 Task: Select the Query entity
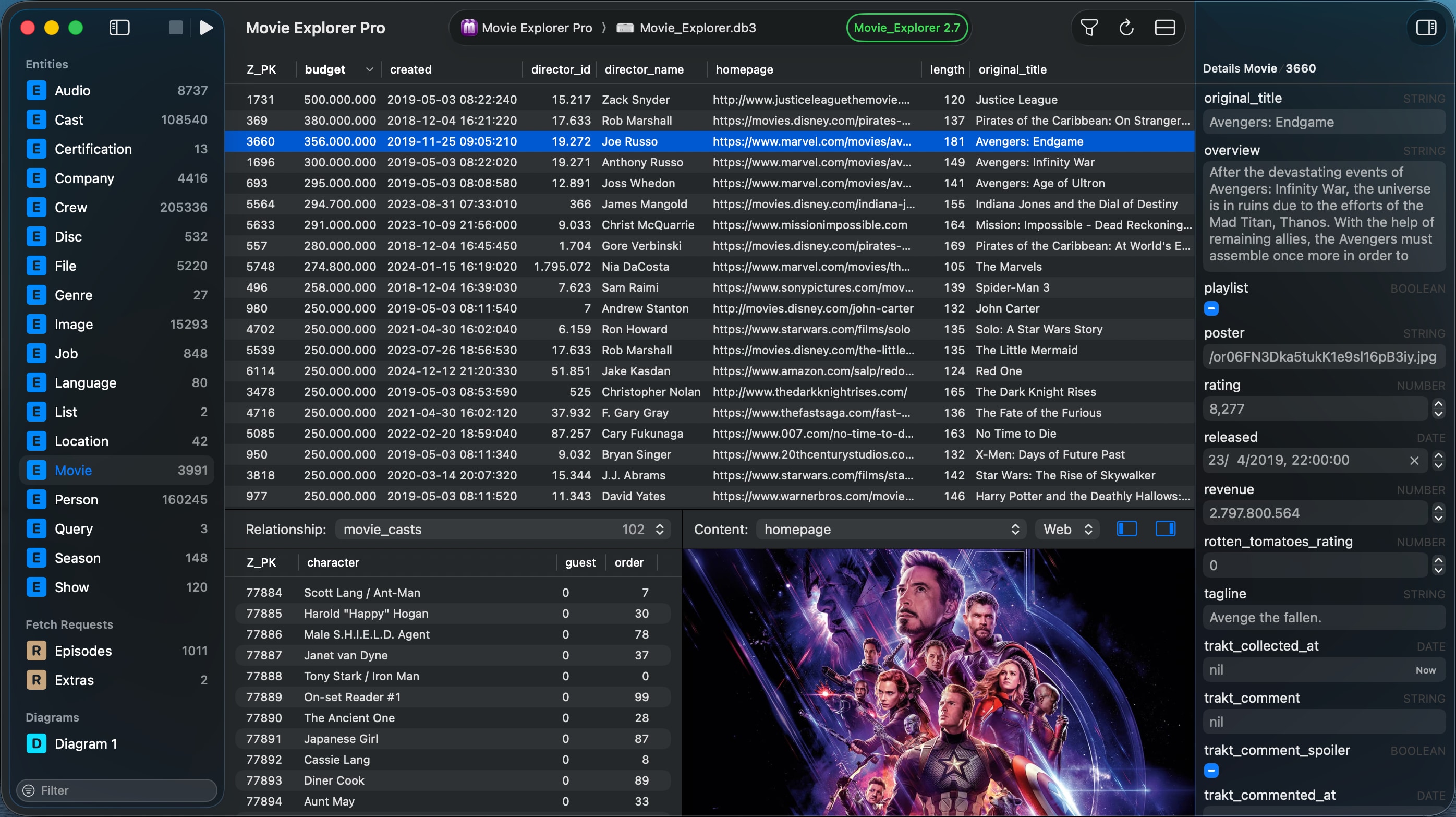(117, 529)
